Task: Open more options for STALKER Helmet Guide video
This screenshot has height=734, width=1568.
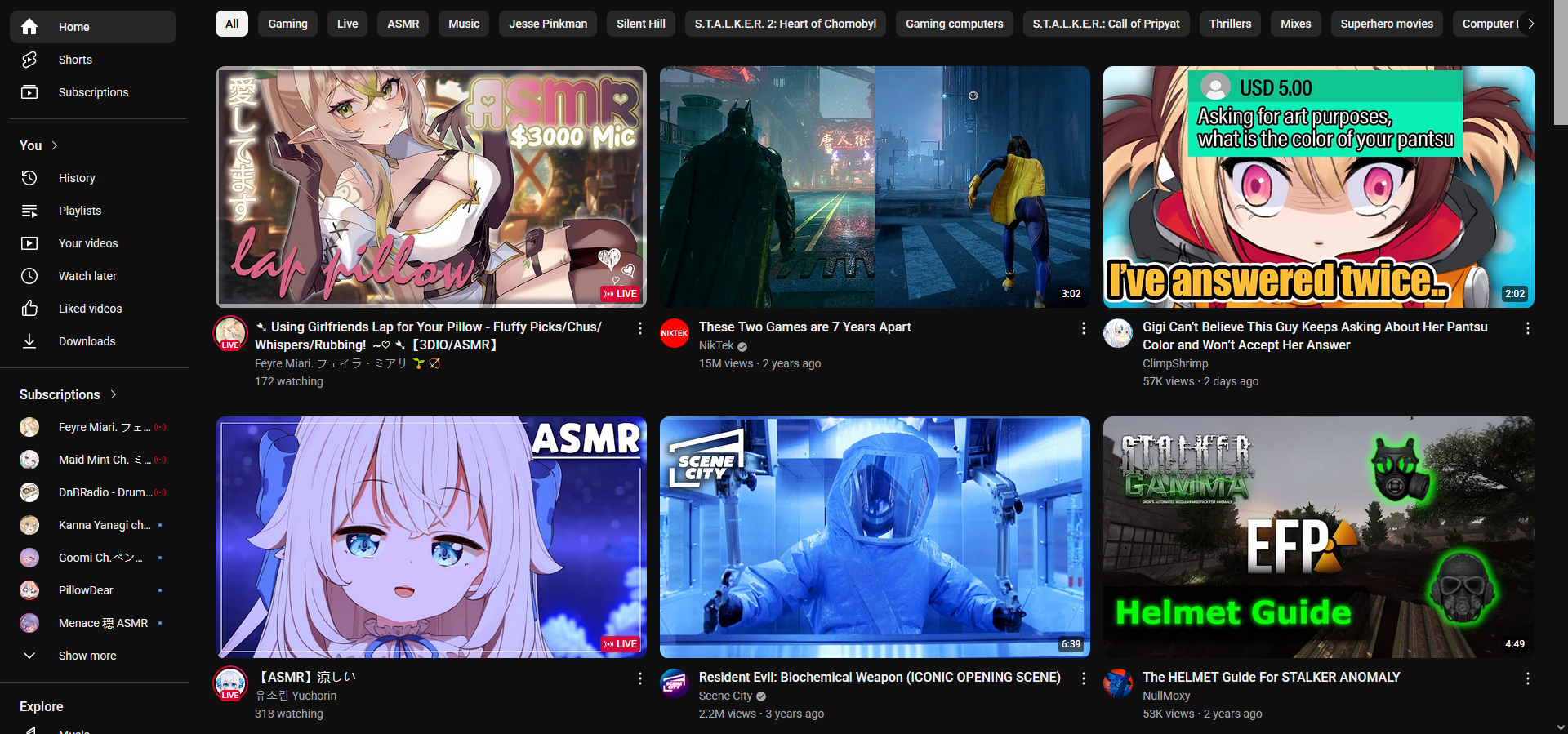Action: point(1528,678)
